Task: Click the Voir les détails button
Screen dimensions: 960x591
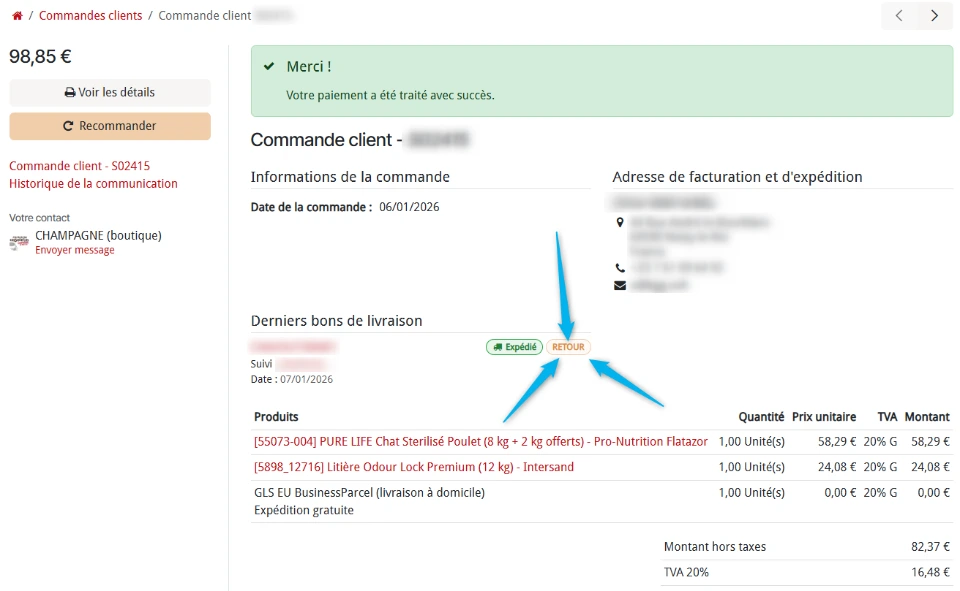Action: (110, 93)
